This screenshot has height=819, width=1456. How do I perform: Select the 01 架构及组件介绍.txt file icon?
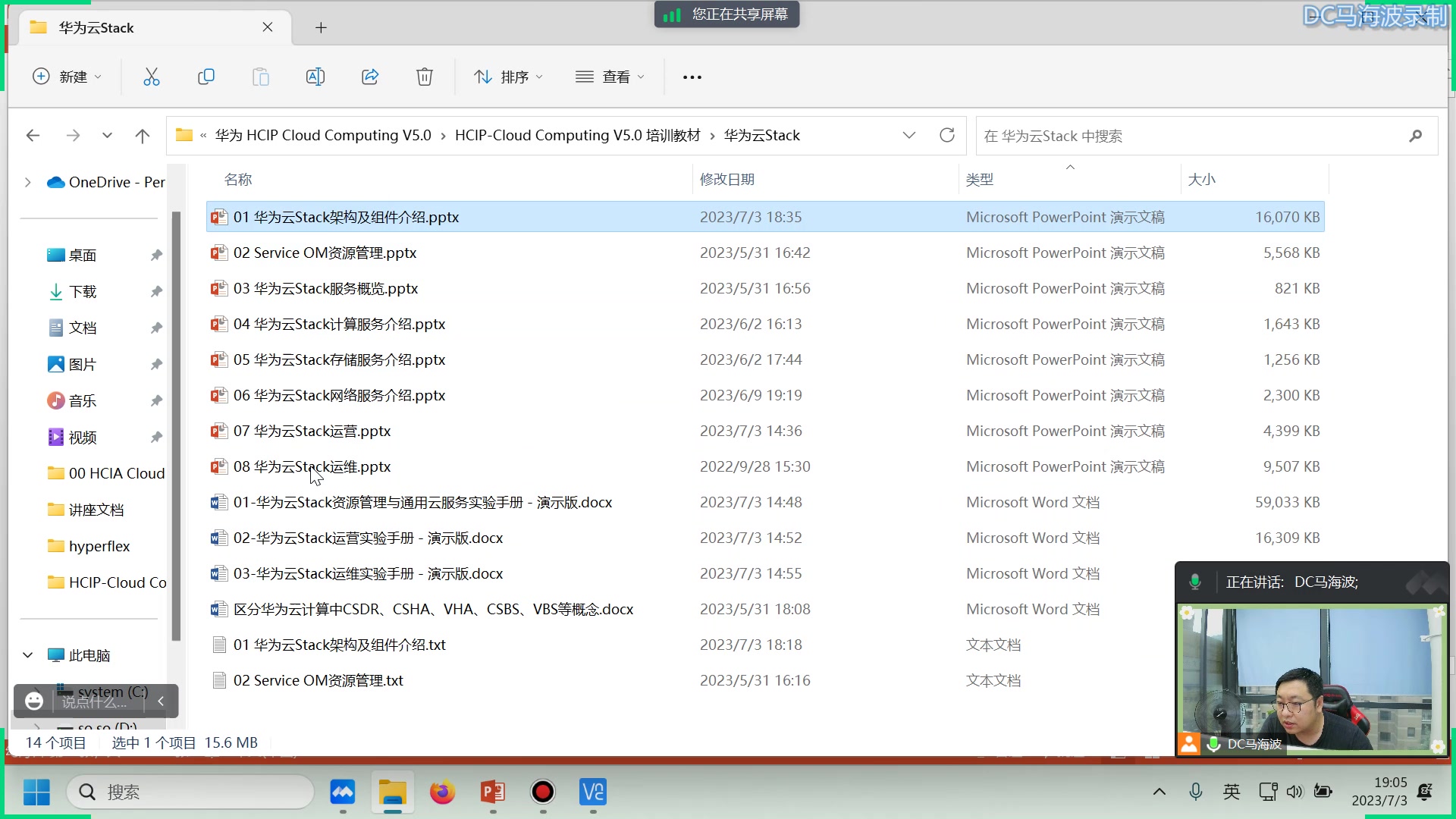click(219, 645)
